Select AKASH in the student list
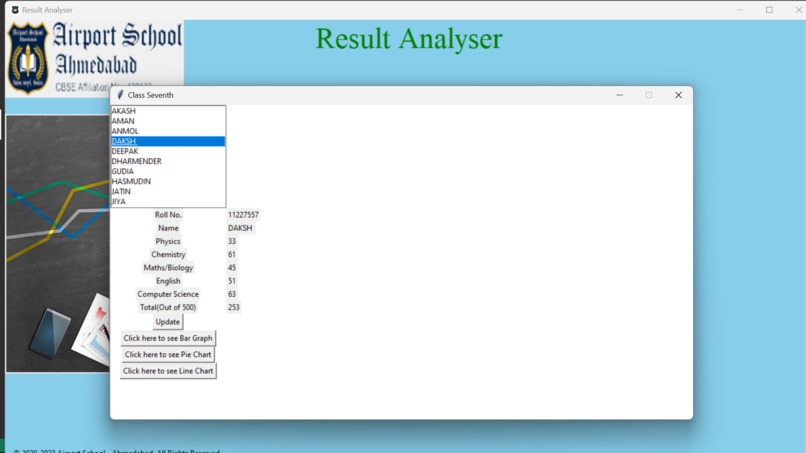The image size is (806, 453). (168, 111)
